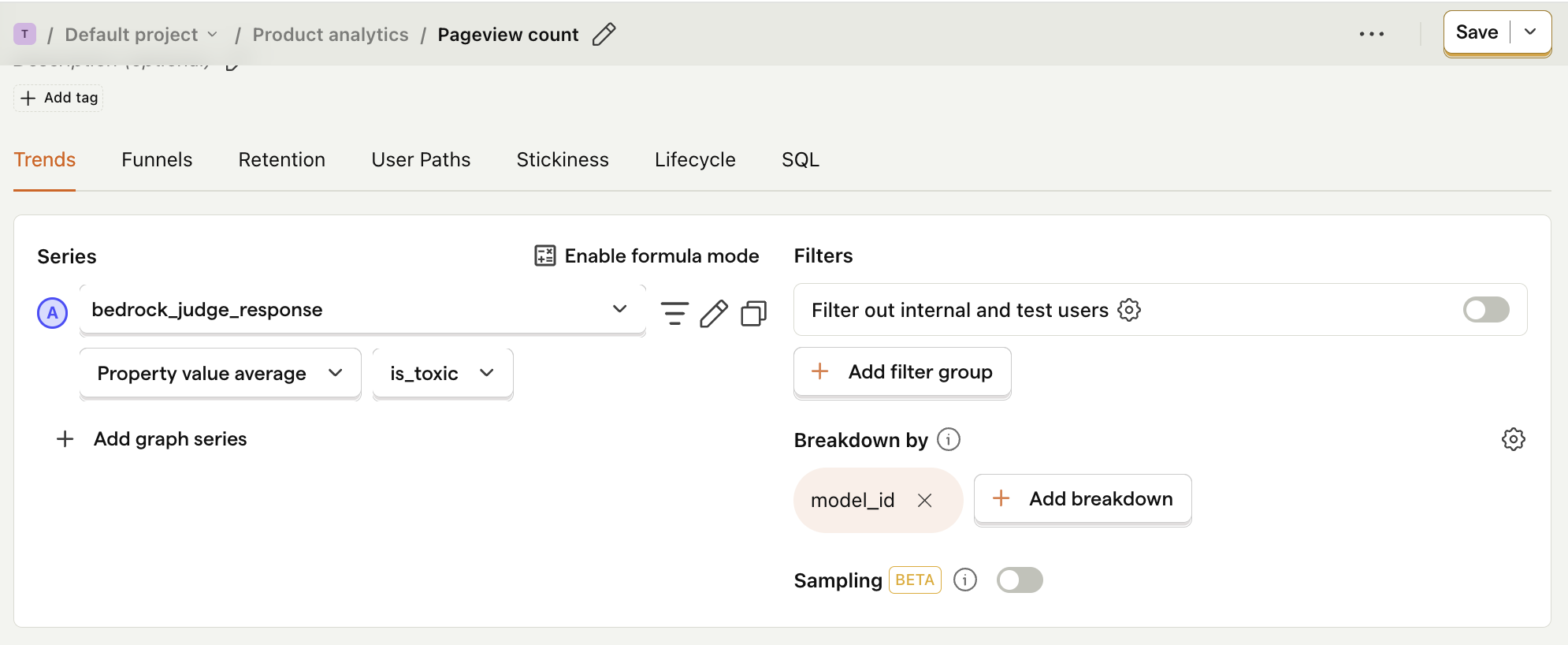Open the Property value average dropdown
The image size is (1568, 645).
221,374
